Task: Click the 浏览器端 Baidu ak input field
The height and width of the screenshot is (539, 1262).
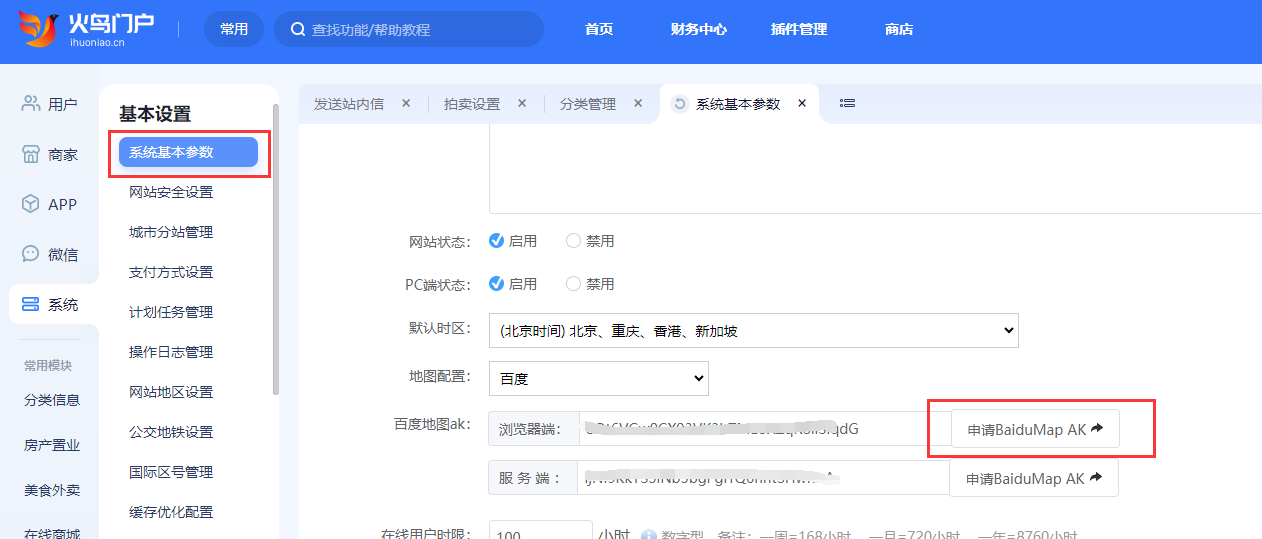Action: (x=764, y=429)
